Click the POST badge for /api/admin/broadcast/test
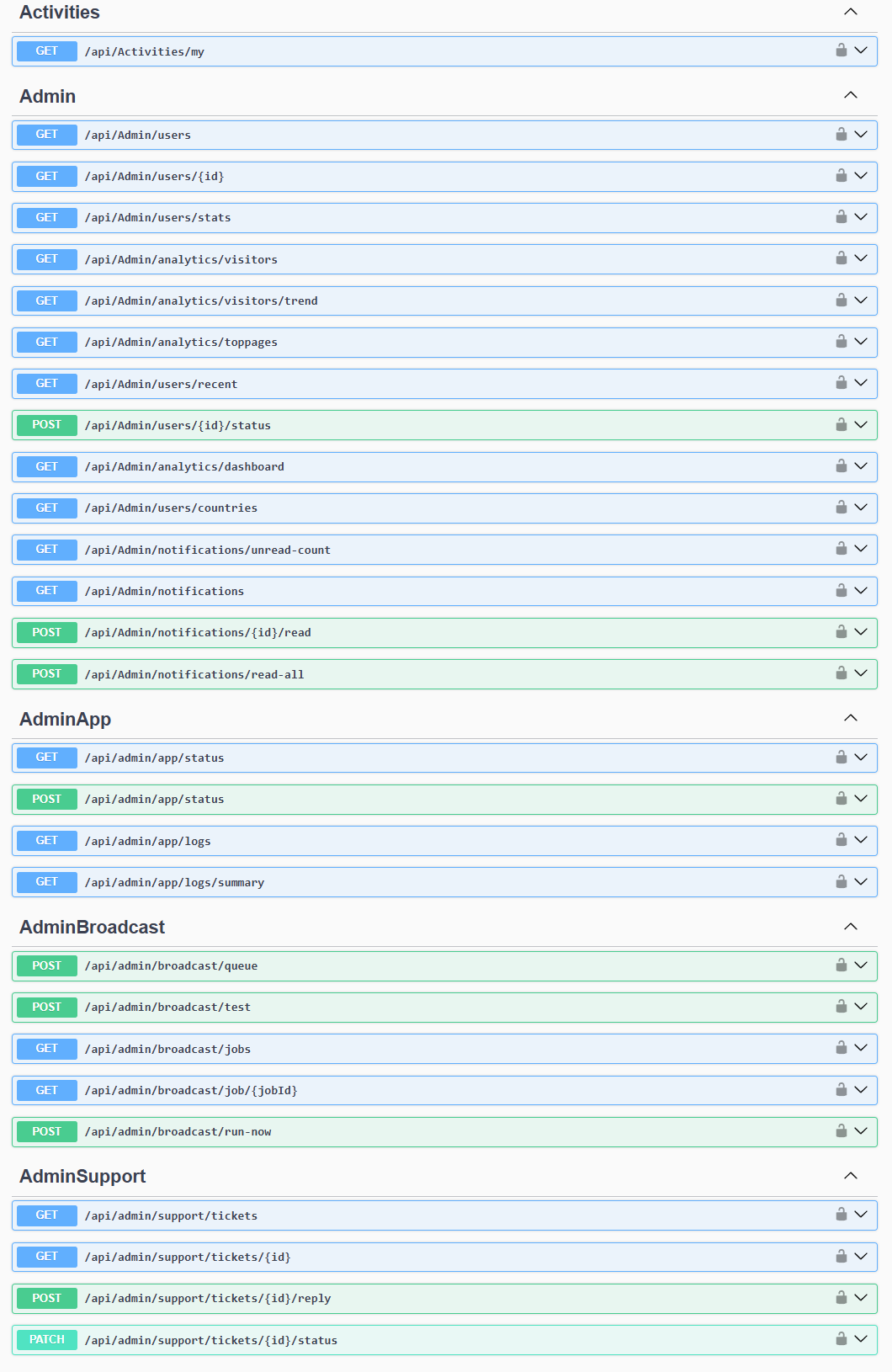892x1372 pixels. tap(47, 1007)
